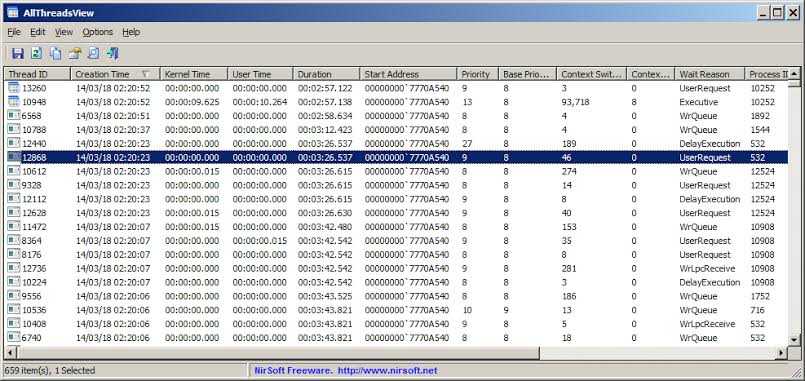This screenshot has width=805, height=381.
Task: Open the Options menu
Action: pyautogui.click(x=98, y=32)
